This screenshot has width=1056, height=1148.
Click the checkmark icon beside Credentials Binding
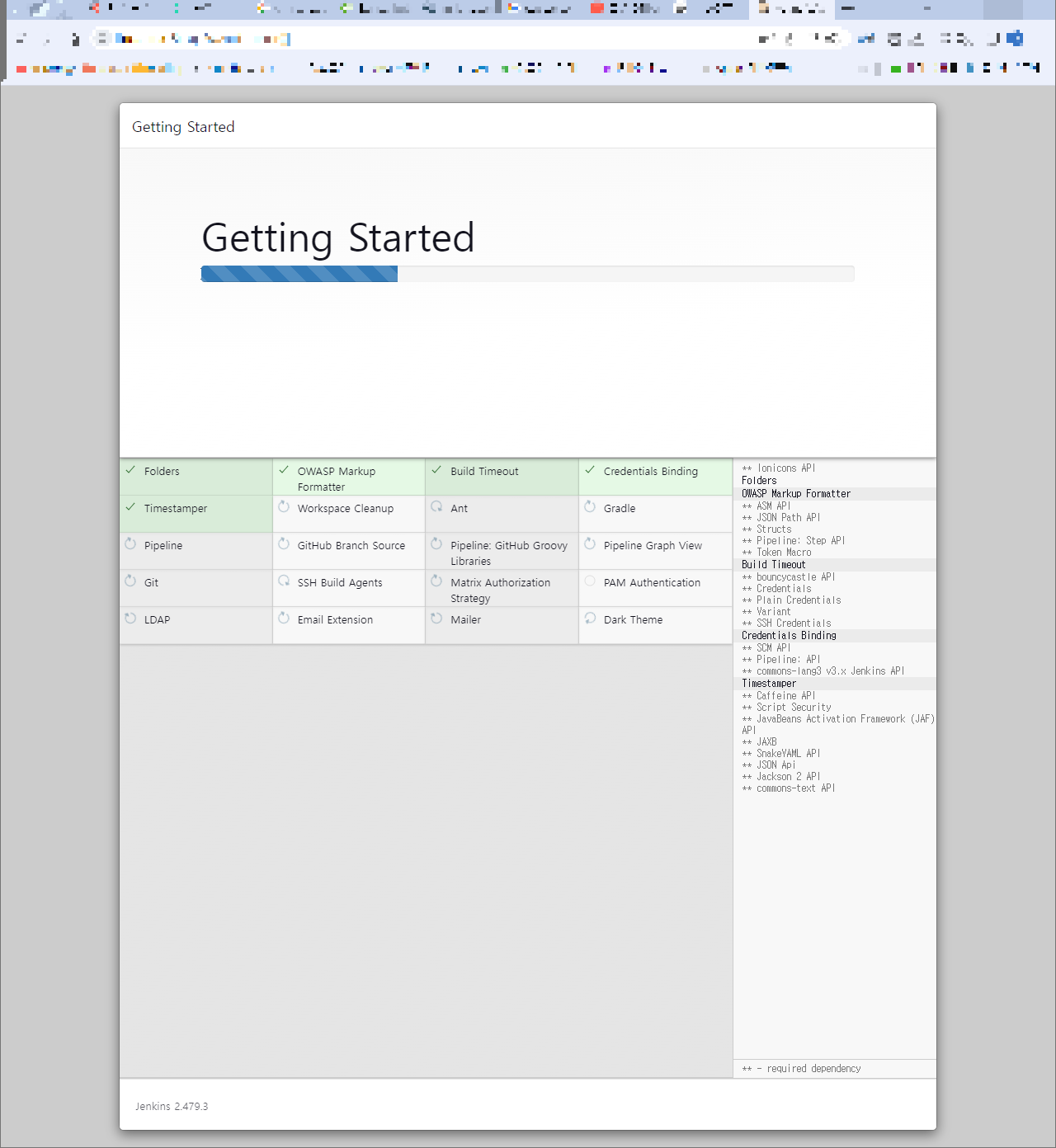[x=590, y=470]
